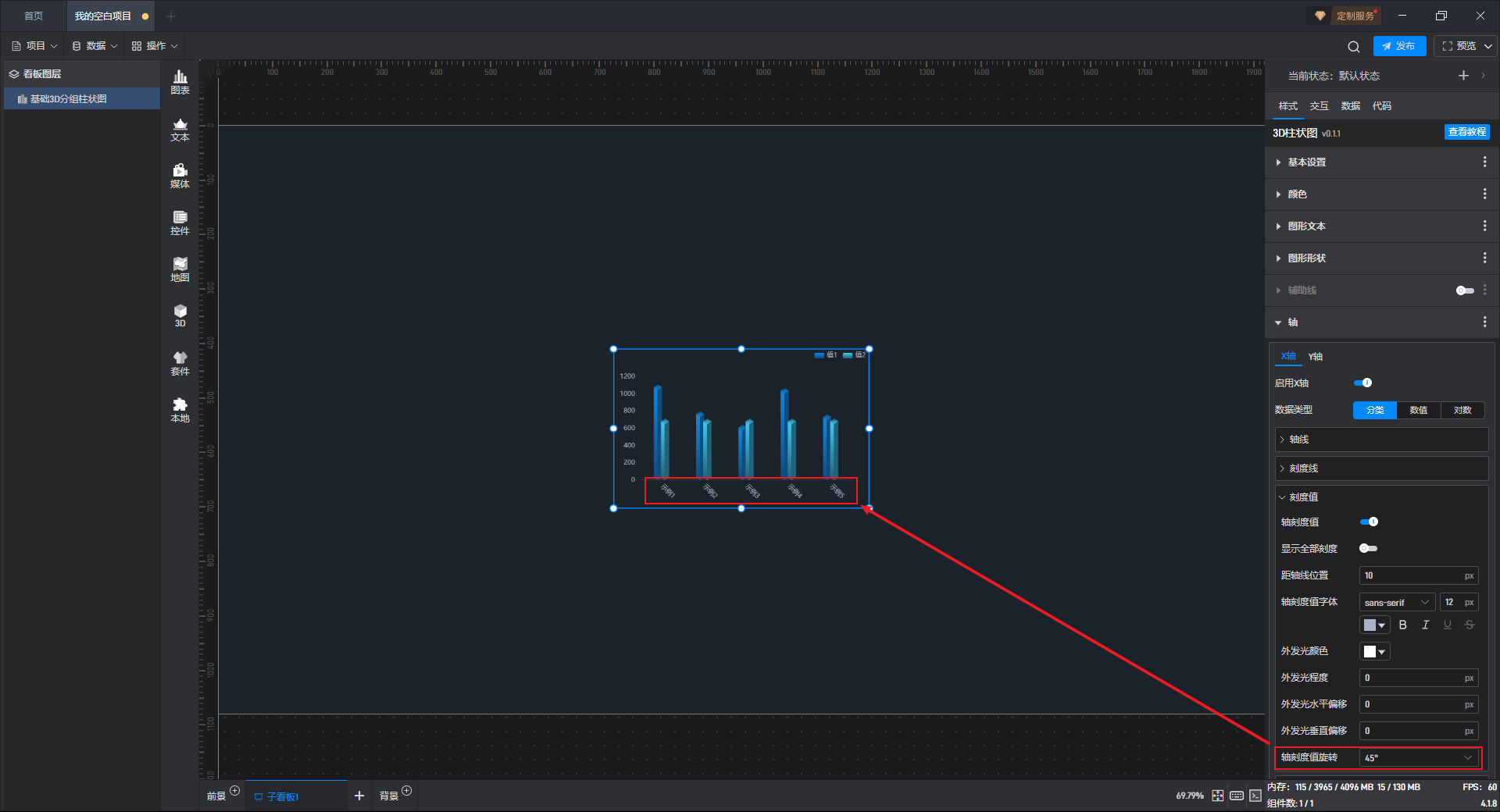This screenshot has width=1500, height=812.
Task: Select 分类 data type option
Action: [1375, 410]
